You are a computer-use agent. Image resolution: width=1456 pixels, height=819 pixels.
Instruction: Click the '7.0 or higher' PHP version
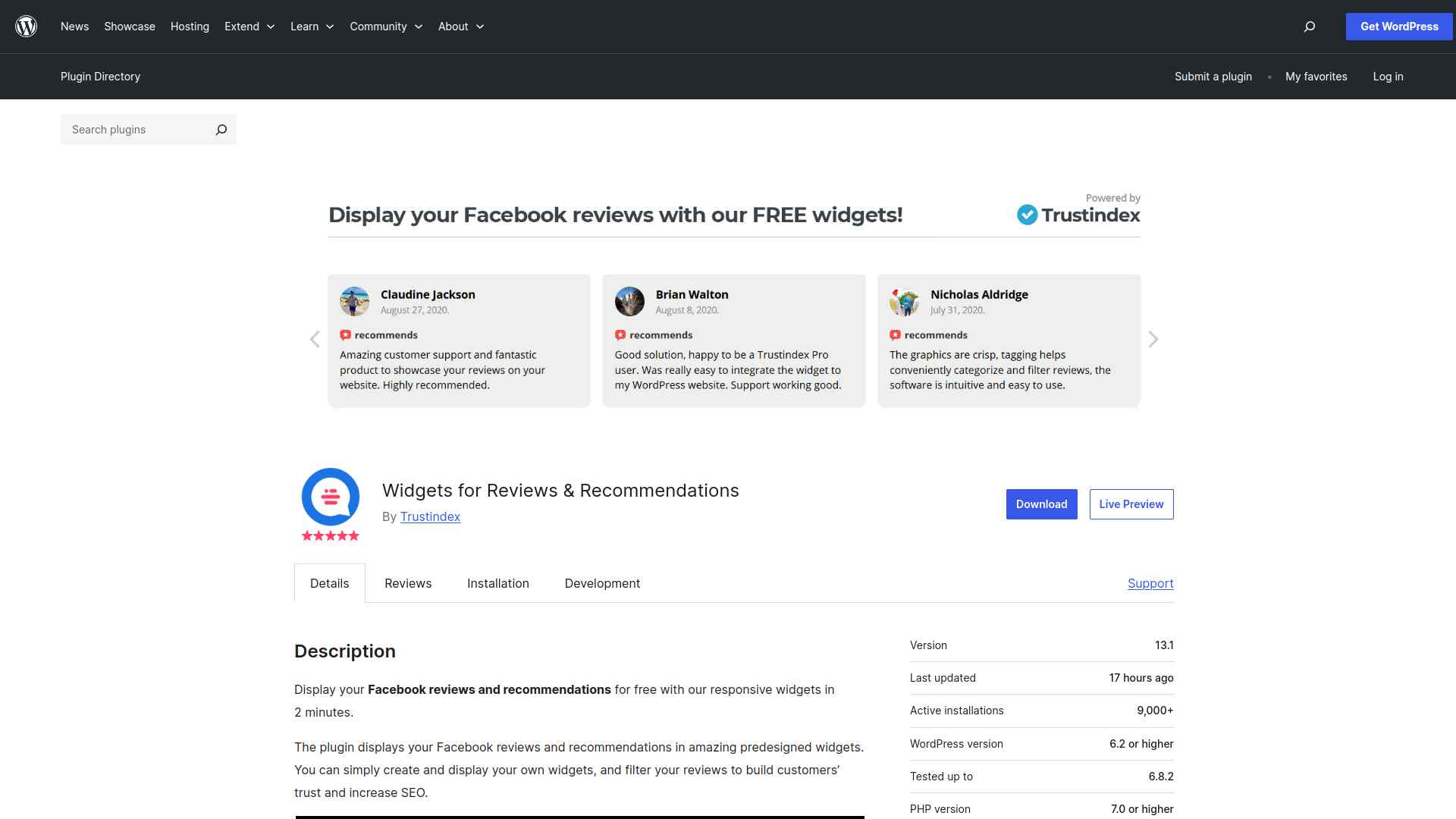pos(1142,809)
